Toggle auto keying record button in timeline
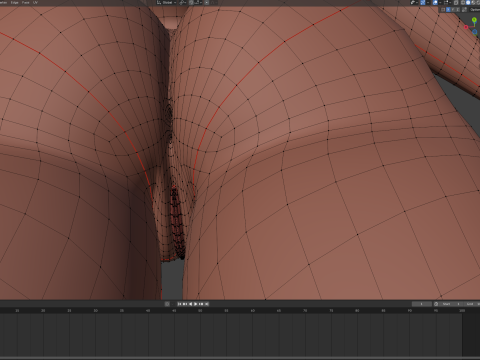 [167, 304]
